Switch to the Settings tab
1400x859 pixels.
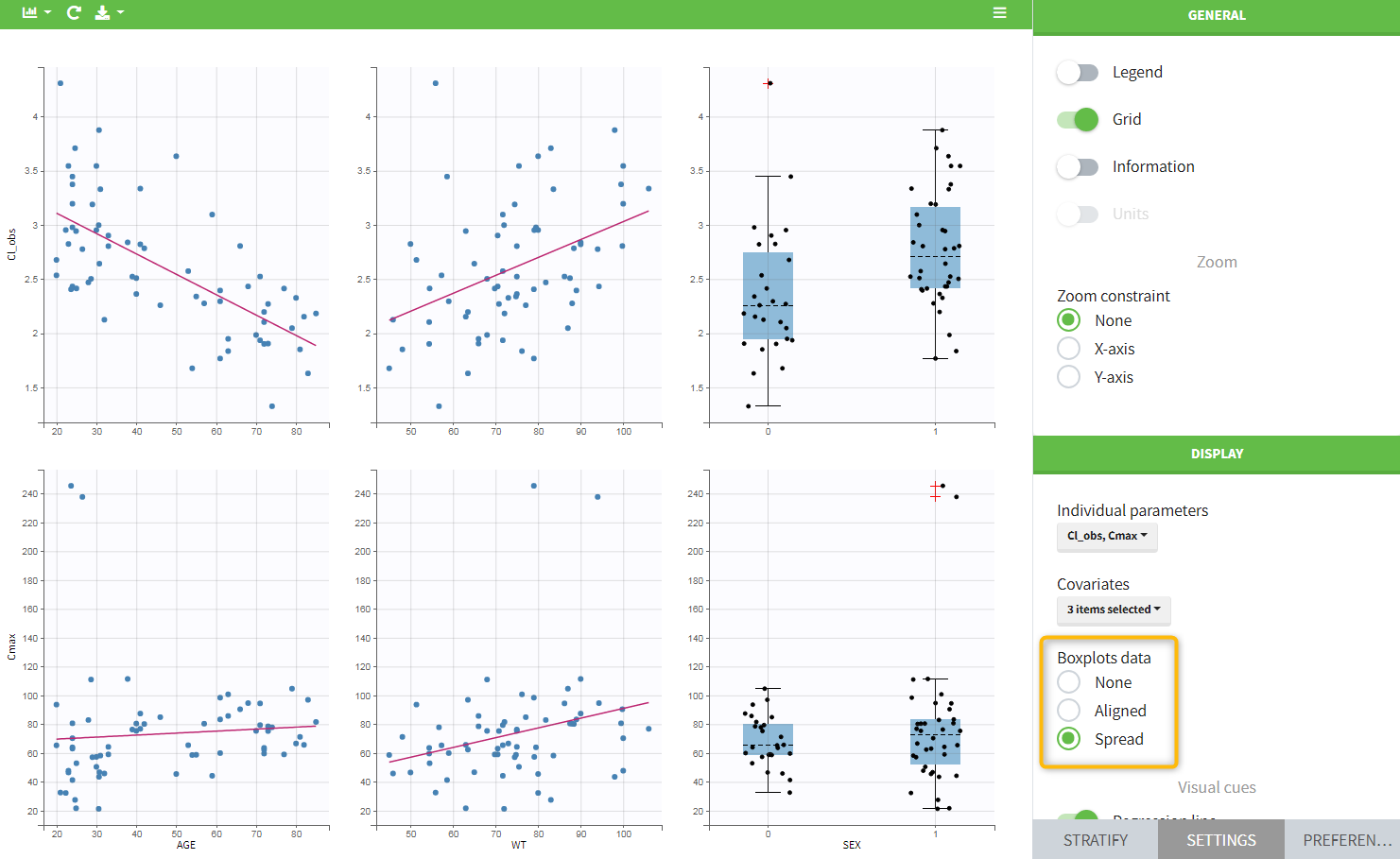1220,840
